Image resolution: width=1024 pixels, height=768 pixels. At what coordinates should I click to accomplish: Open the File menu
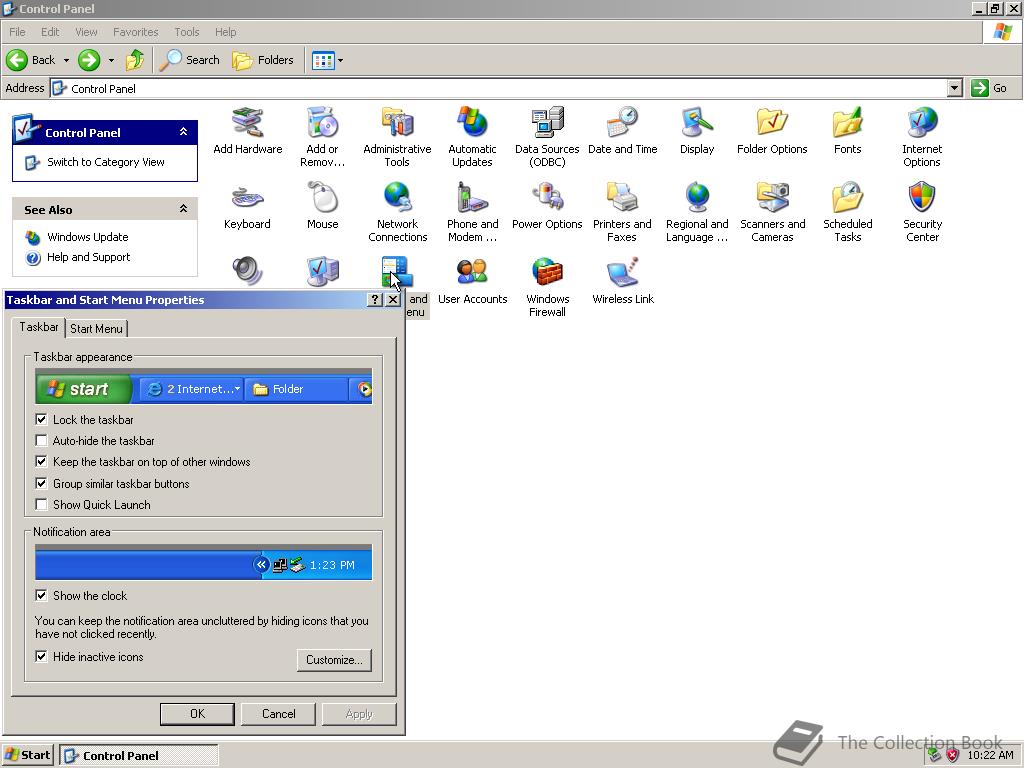[17, 32]
